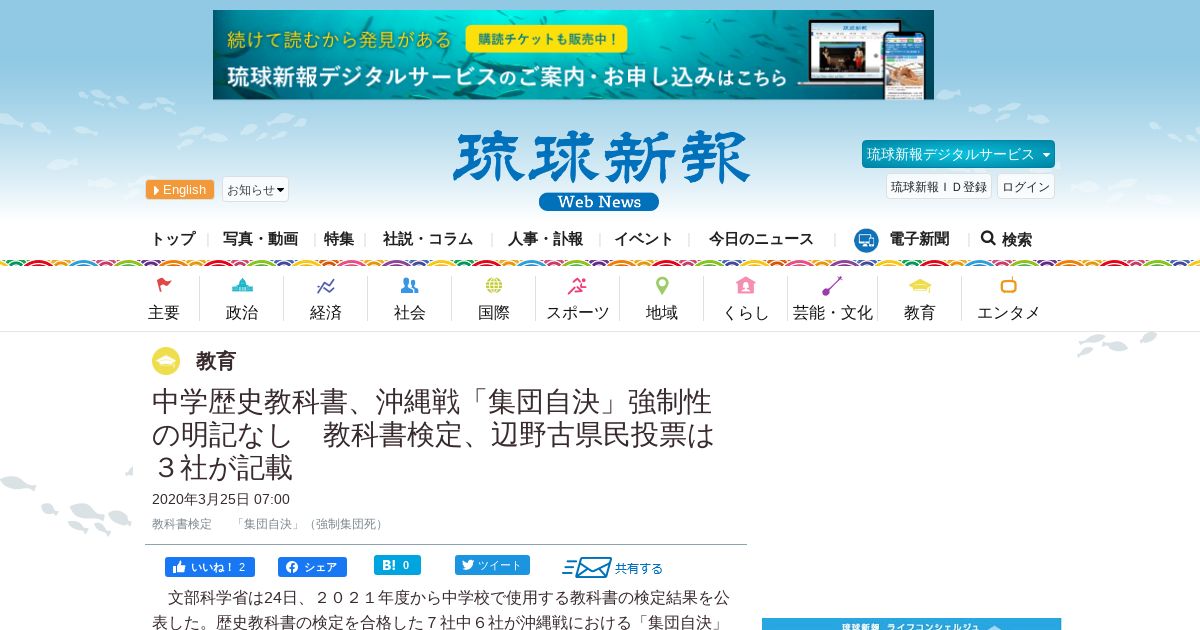Click the 国際 globe icon
This screenshot has height=630, width=1200.
click(x=494, y=286)
